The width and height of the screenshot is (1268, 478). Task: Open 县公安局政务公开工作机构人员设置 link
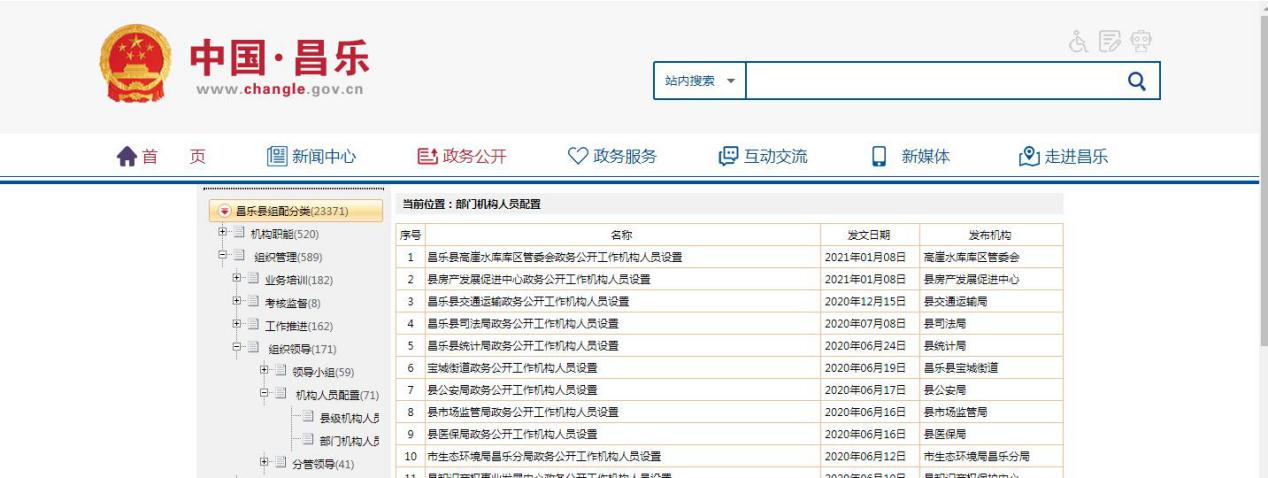(x=512, y=389)
